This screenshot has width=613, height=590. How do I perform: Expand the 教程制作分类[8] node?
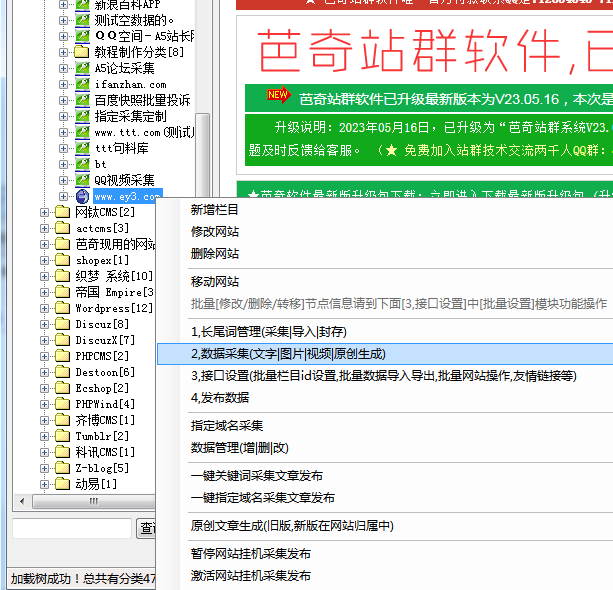(63, 52)
